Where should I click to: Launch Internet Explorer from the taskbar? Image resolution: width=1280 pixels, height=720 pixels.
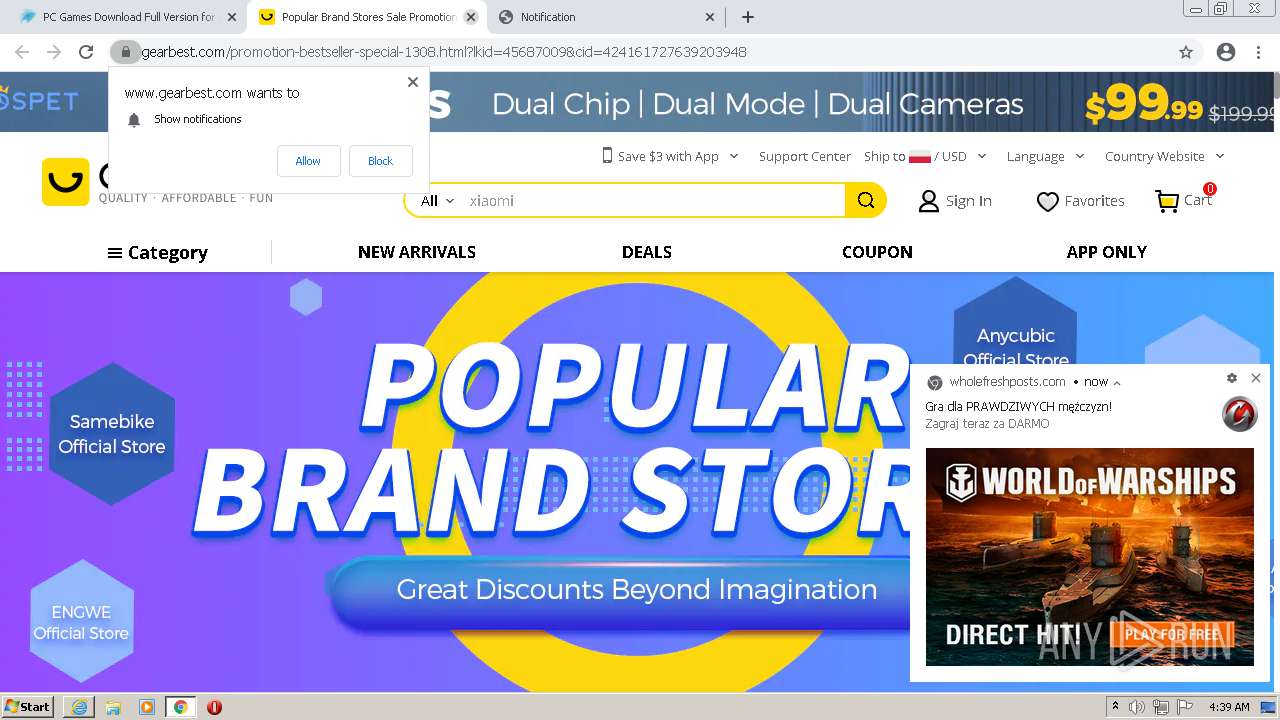pos(79,707)
